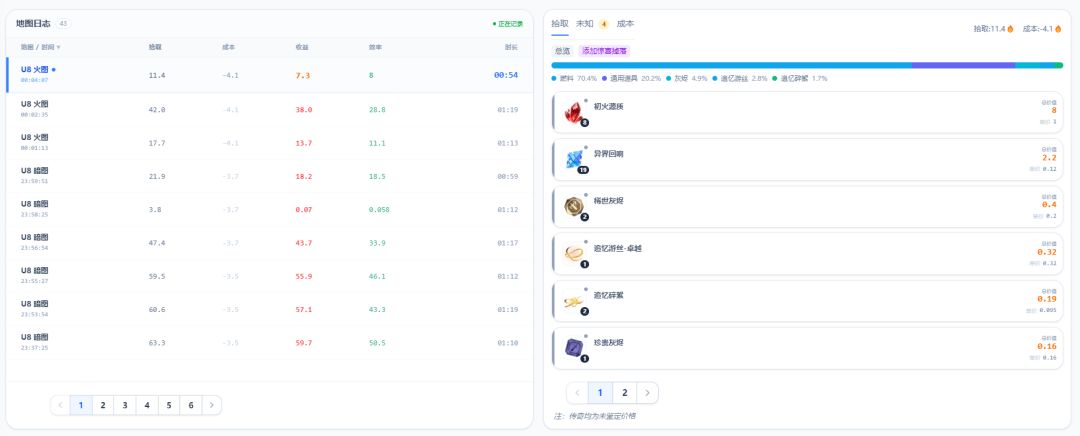
Task: Switch to the 拾取 tab
Action: click(560, 23)
